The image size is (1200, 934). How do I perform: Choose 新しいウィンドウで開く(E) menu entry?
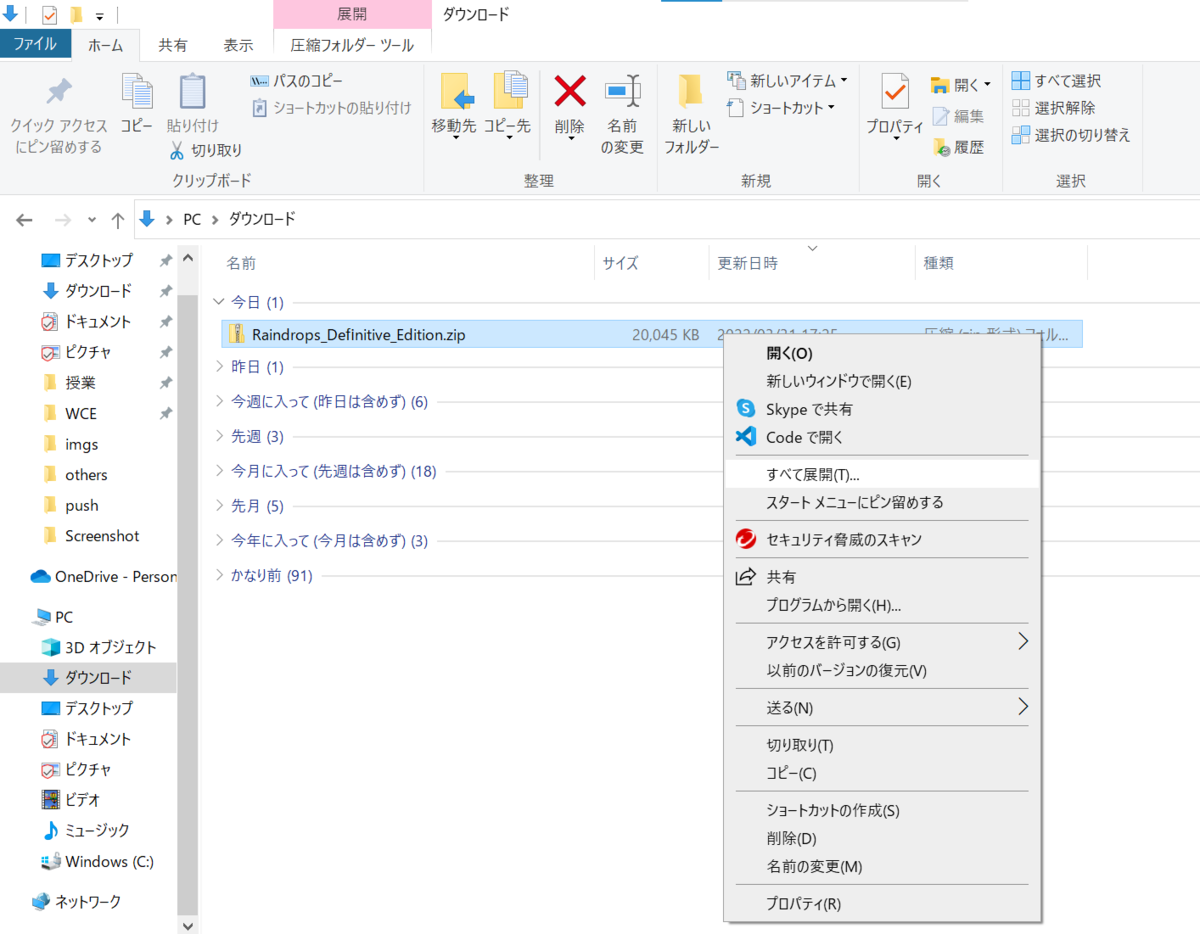881,381
